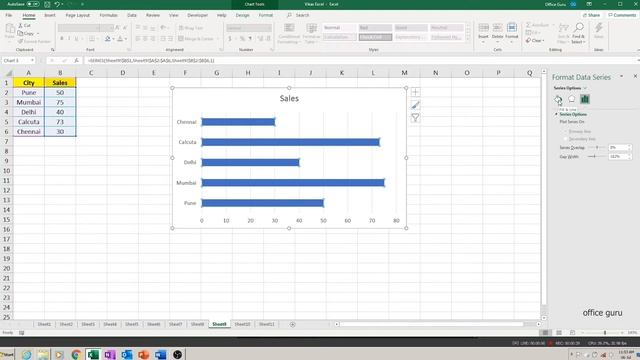Screen dimensions: 640x360
Task: Click the Save icon in quick access toolbar
Action: click(47, 4)
